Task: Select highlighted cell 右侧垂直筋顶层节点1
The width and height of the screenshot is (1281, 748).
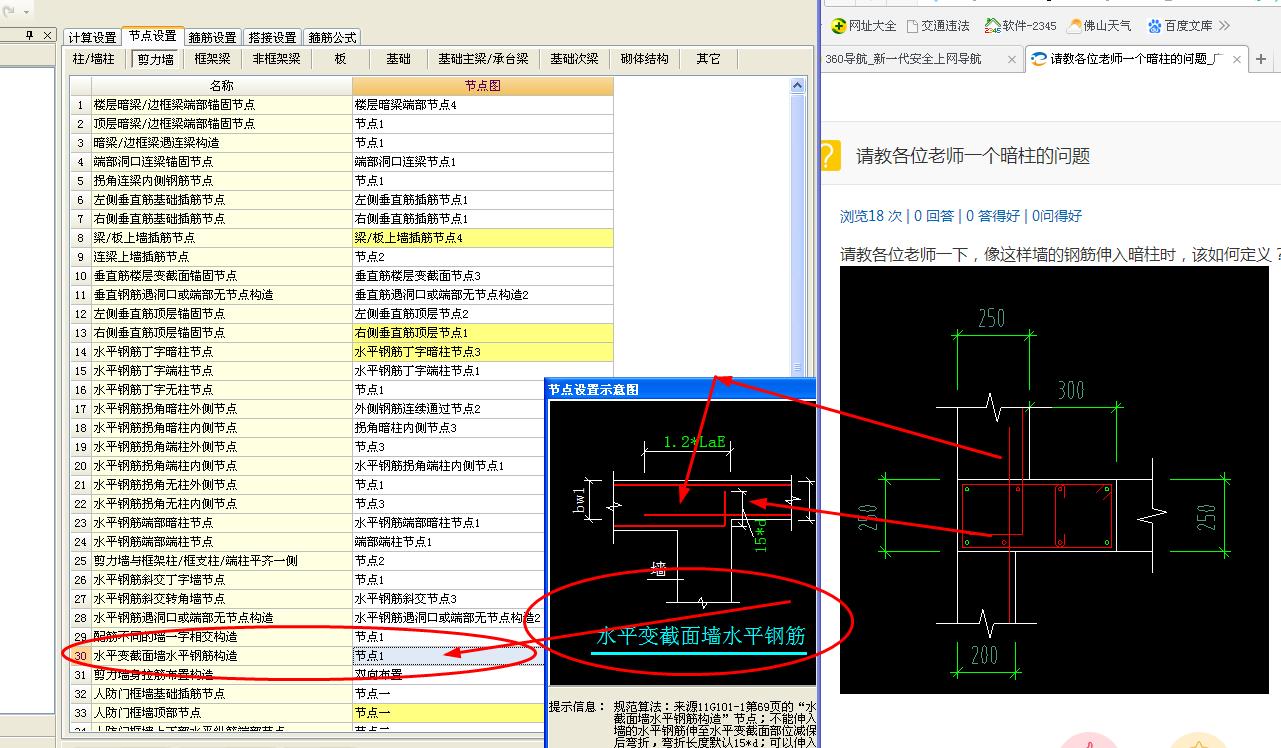Action: click(483, 333)
